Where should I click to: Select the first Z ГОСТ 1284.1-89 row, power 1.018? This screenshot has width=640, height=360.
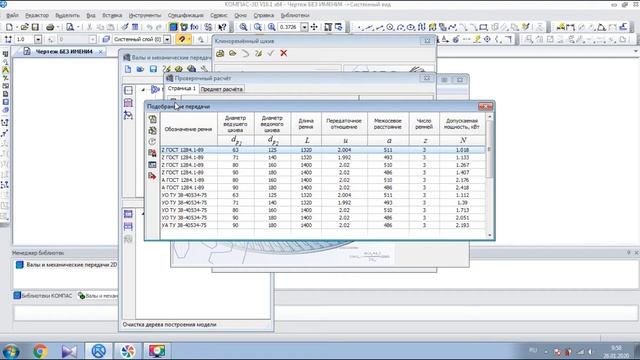pos(323,150)
